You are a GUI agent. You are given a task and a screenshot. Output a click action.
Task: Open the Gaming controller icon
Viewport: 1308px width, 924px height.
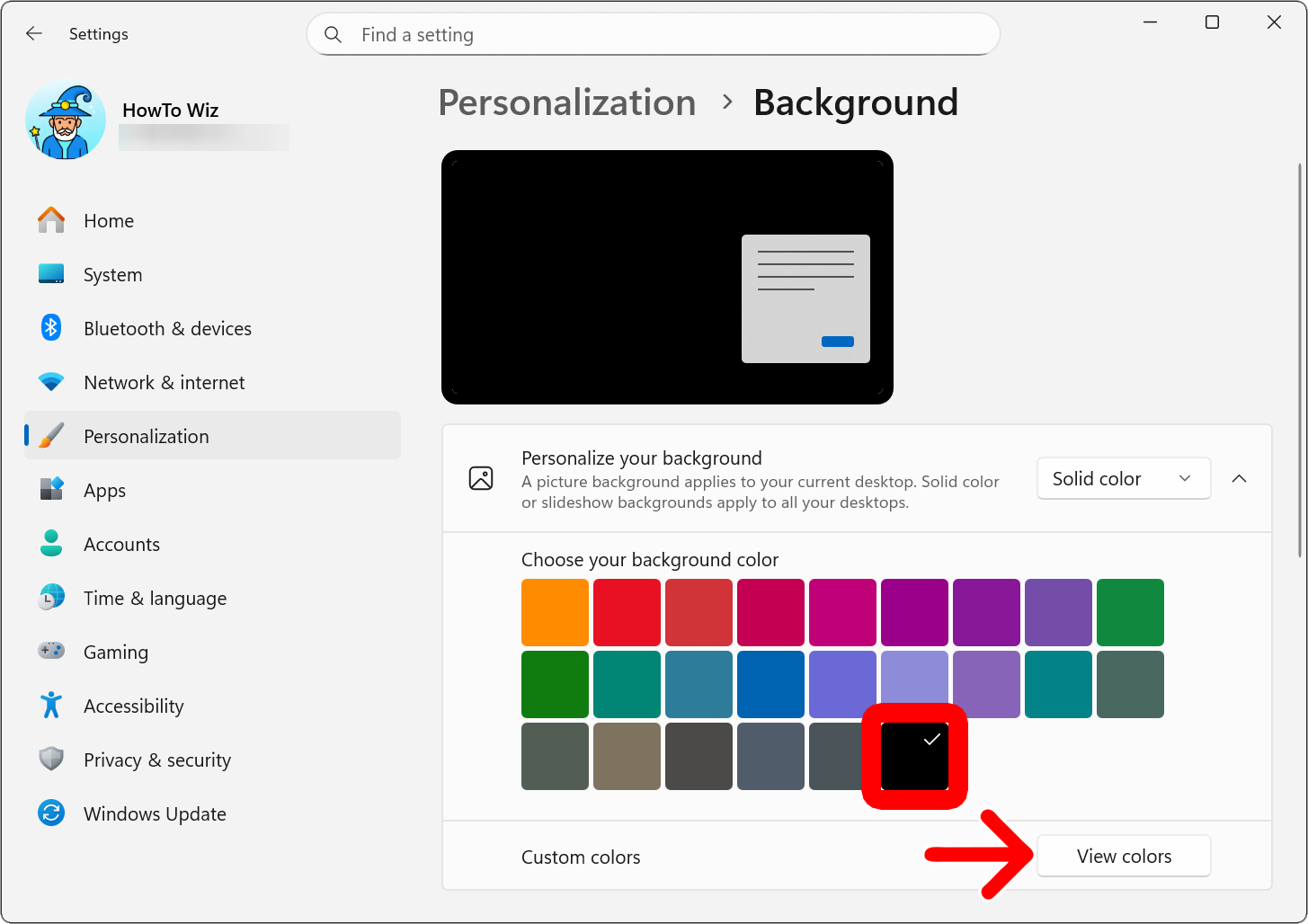[51, 651]
